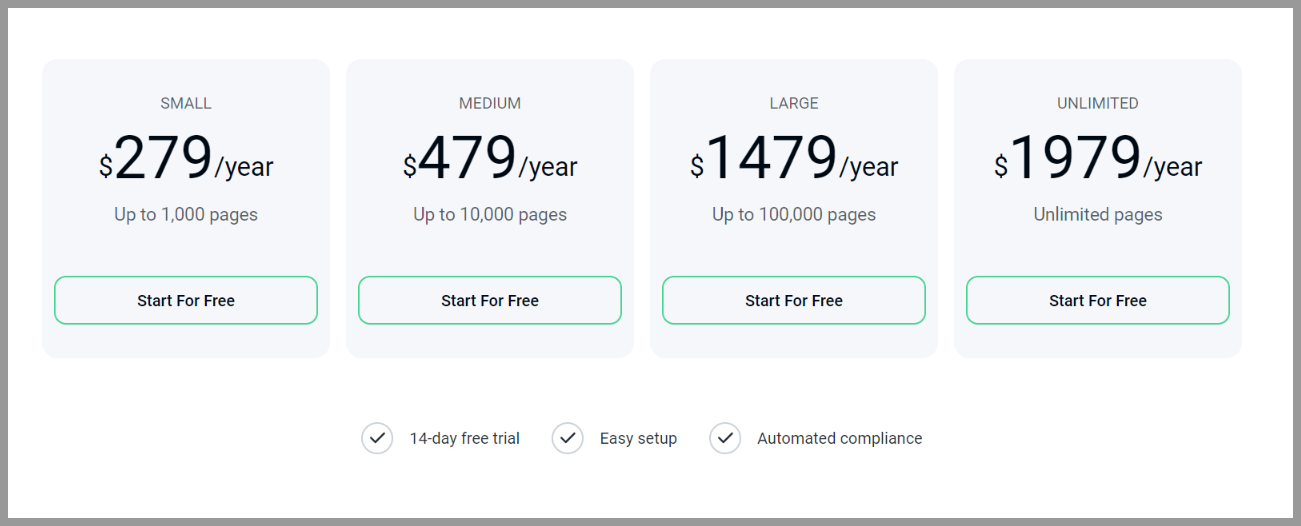Click the Automated compliance checkmark icon
Screen dimensions: 1301x526
[x=725, y=438]
